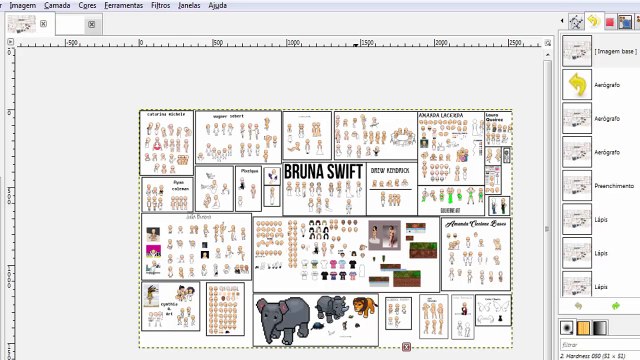The image size is (640, 360).
Task: Open the ruler corner image menu button
Action: [10, 42]
